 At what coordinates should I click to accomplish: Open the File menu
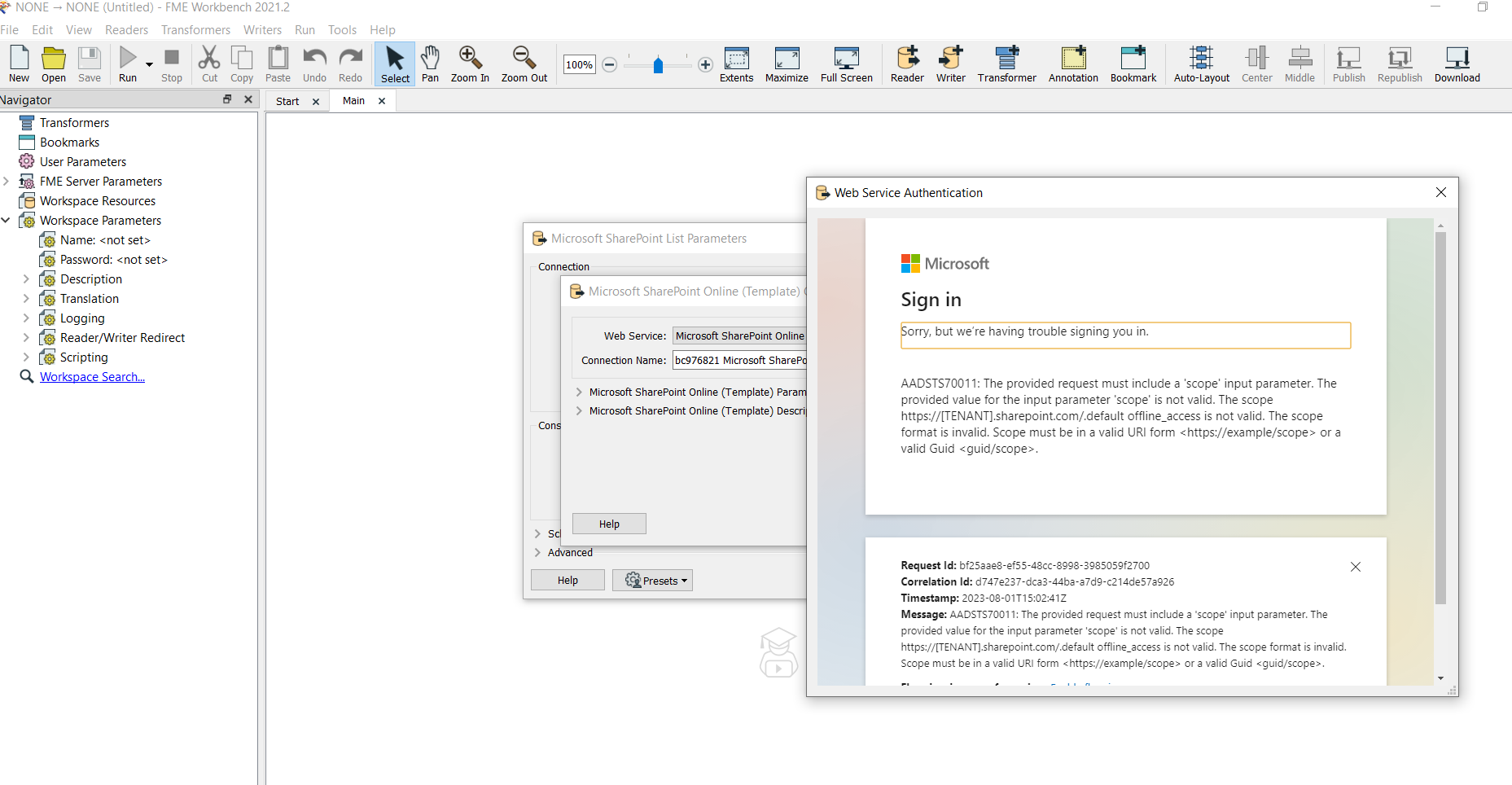click(x=10, y=30)
